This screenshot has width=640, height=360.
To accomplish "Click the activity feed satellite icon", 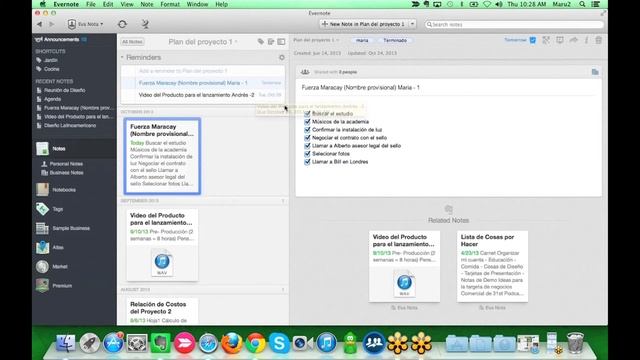I will (145, 24).
